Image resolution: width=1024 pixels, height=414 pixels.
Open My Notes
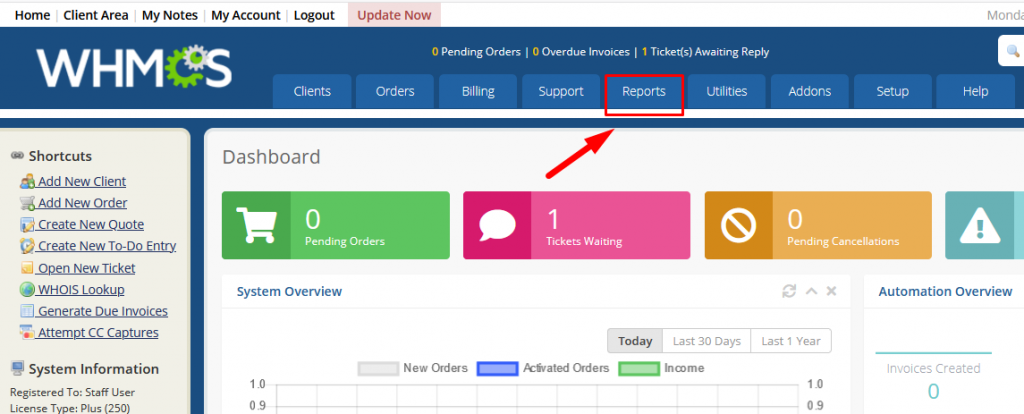pyautogui.click(x=170, y=15)
